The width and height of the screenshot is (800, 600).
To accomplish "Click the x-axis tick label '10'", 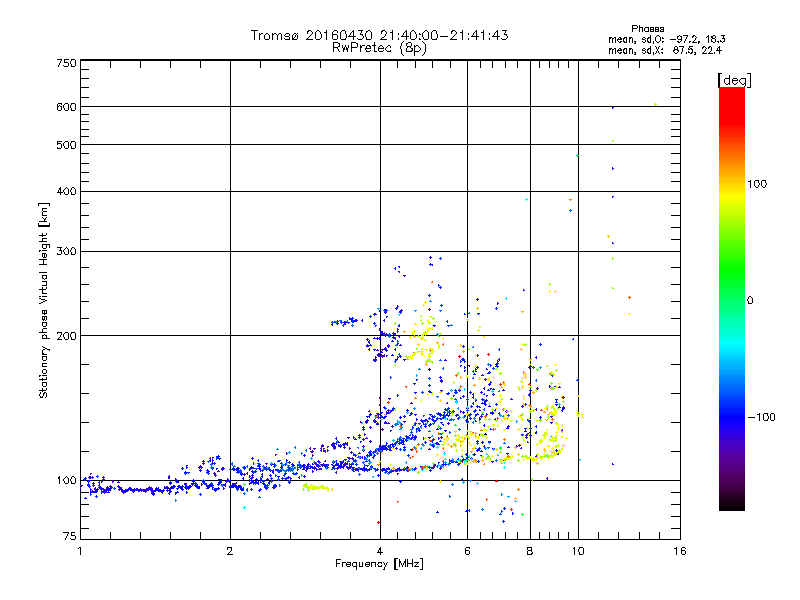I will click(578, 551).
